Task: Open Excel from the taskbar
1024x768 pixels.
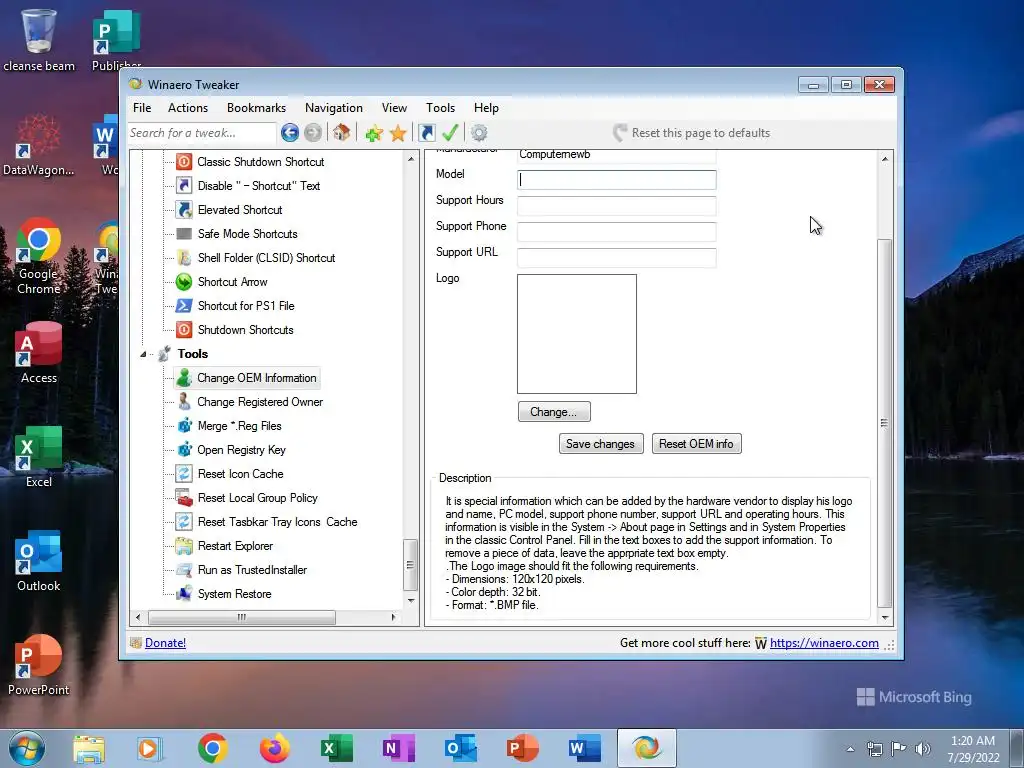Action: click(x=336, y=748)
